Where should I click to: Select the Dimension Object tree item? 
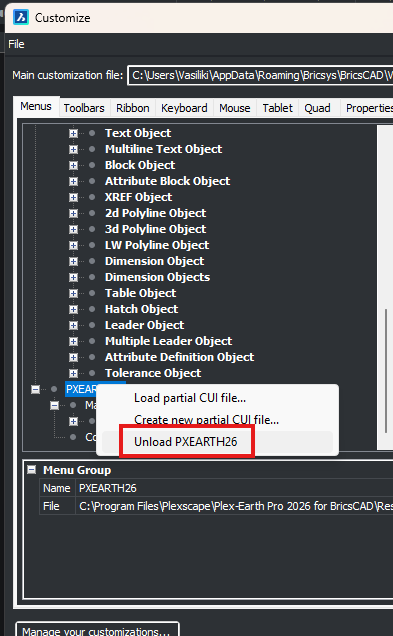tap(155, 261)
